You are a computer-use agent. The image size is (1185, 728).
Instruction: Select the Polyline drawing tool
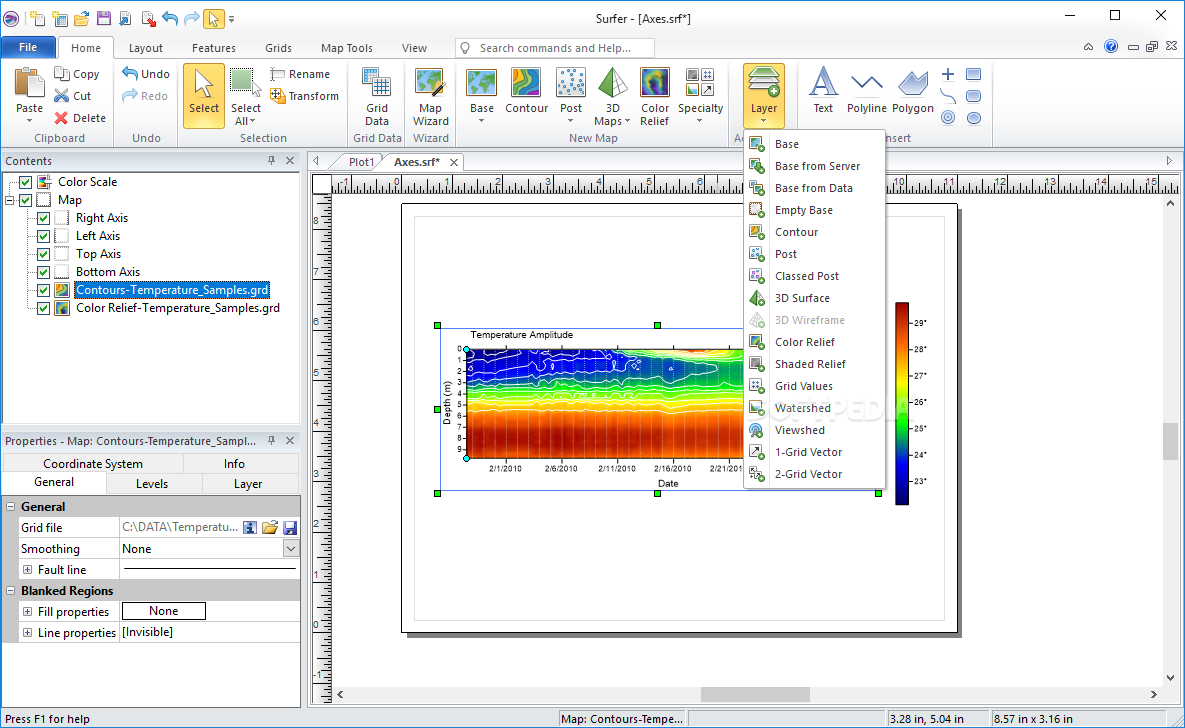[866, 91]
